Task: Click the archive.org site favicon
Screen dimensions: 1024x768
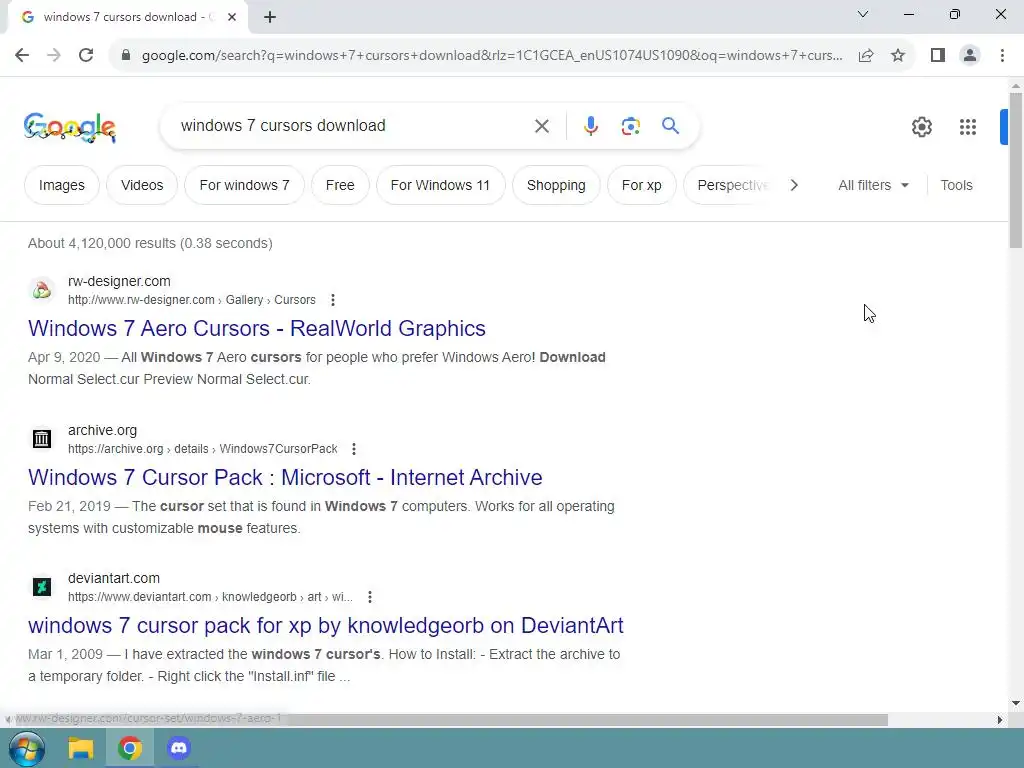Action: (x=42, y=438)
